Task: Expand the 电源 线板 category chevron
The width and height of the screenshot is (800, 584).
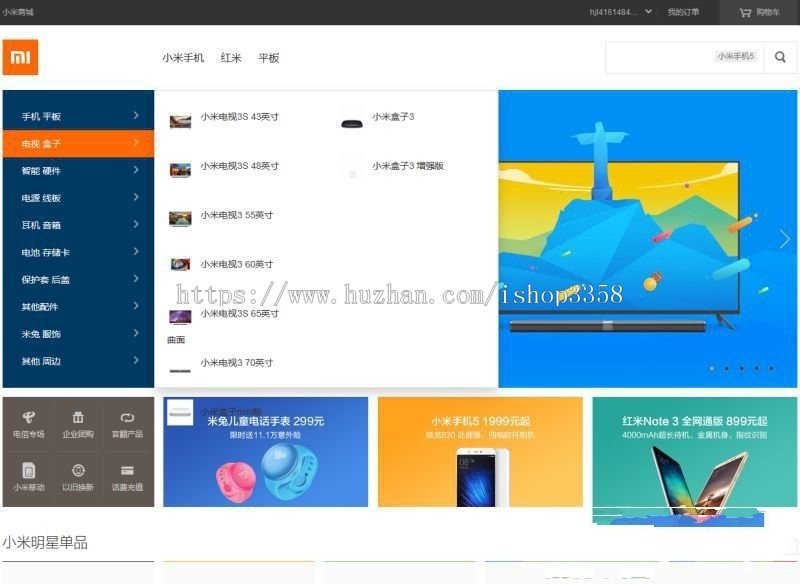Action: tap(136, 197)
